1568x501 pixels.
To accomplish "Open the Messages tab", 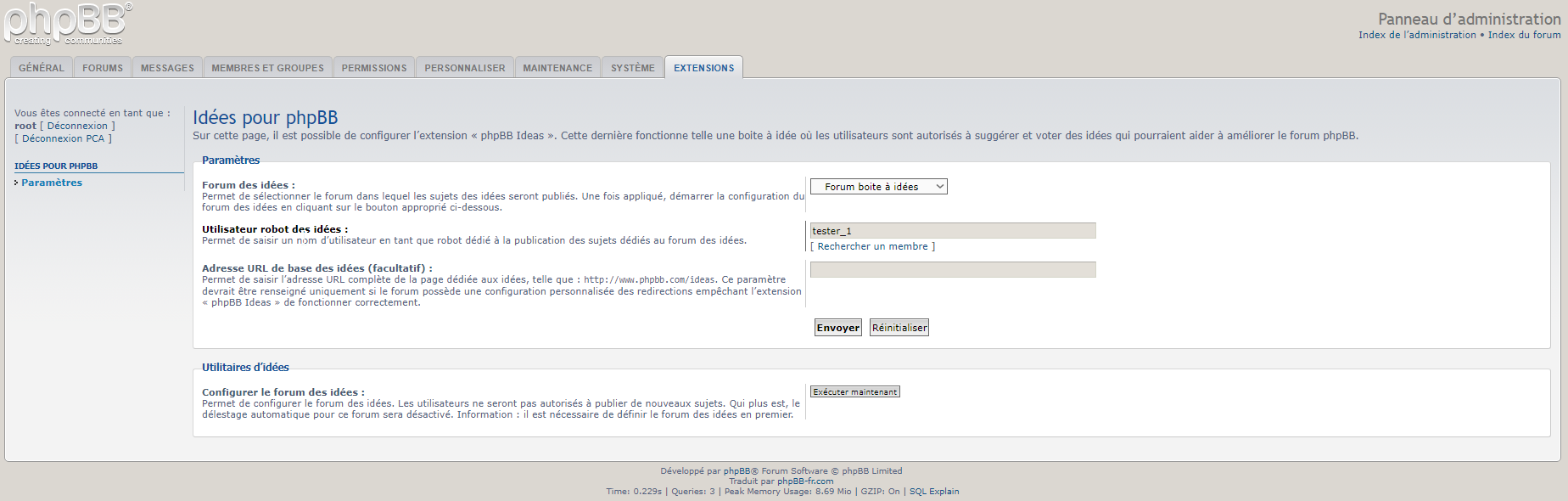I will pyautogui.click(x=167, y=68).
